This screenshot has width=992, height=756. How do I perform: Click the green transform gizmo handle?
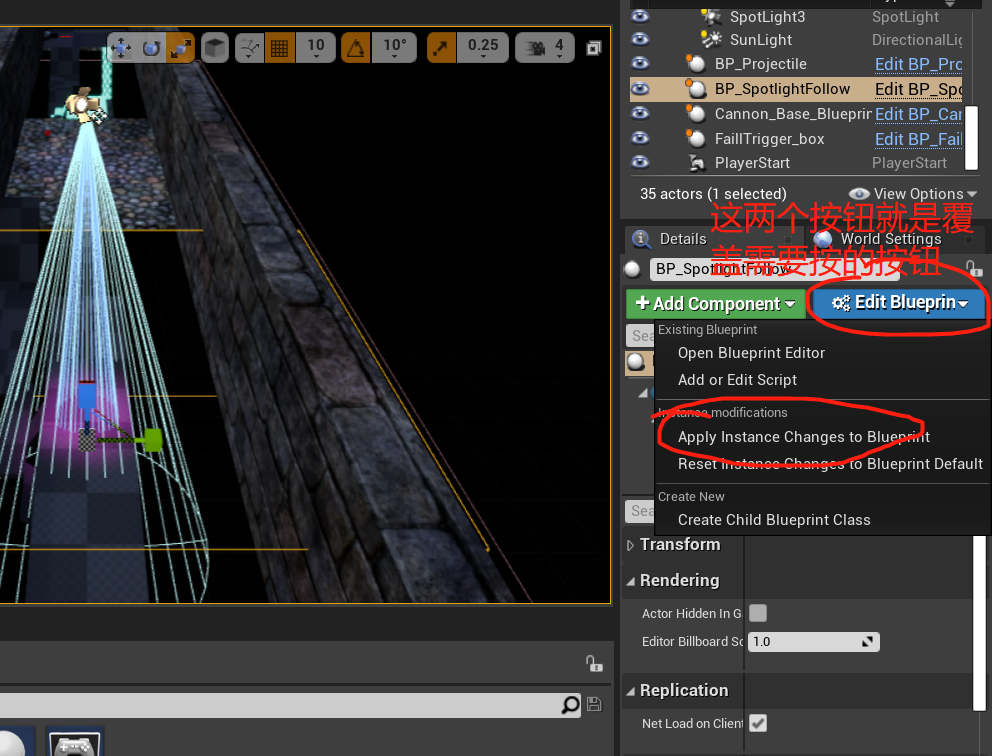(153, 440)
